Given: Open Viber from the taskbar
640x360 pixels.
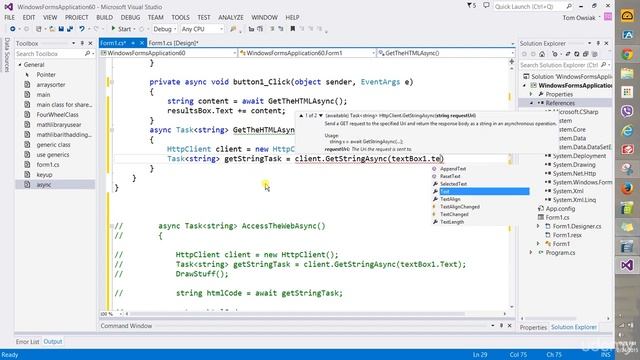Looking at the screenshot, I should click(627, 111).
